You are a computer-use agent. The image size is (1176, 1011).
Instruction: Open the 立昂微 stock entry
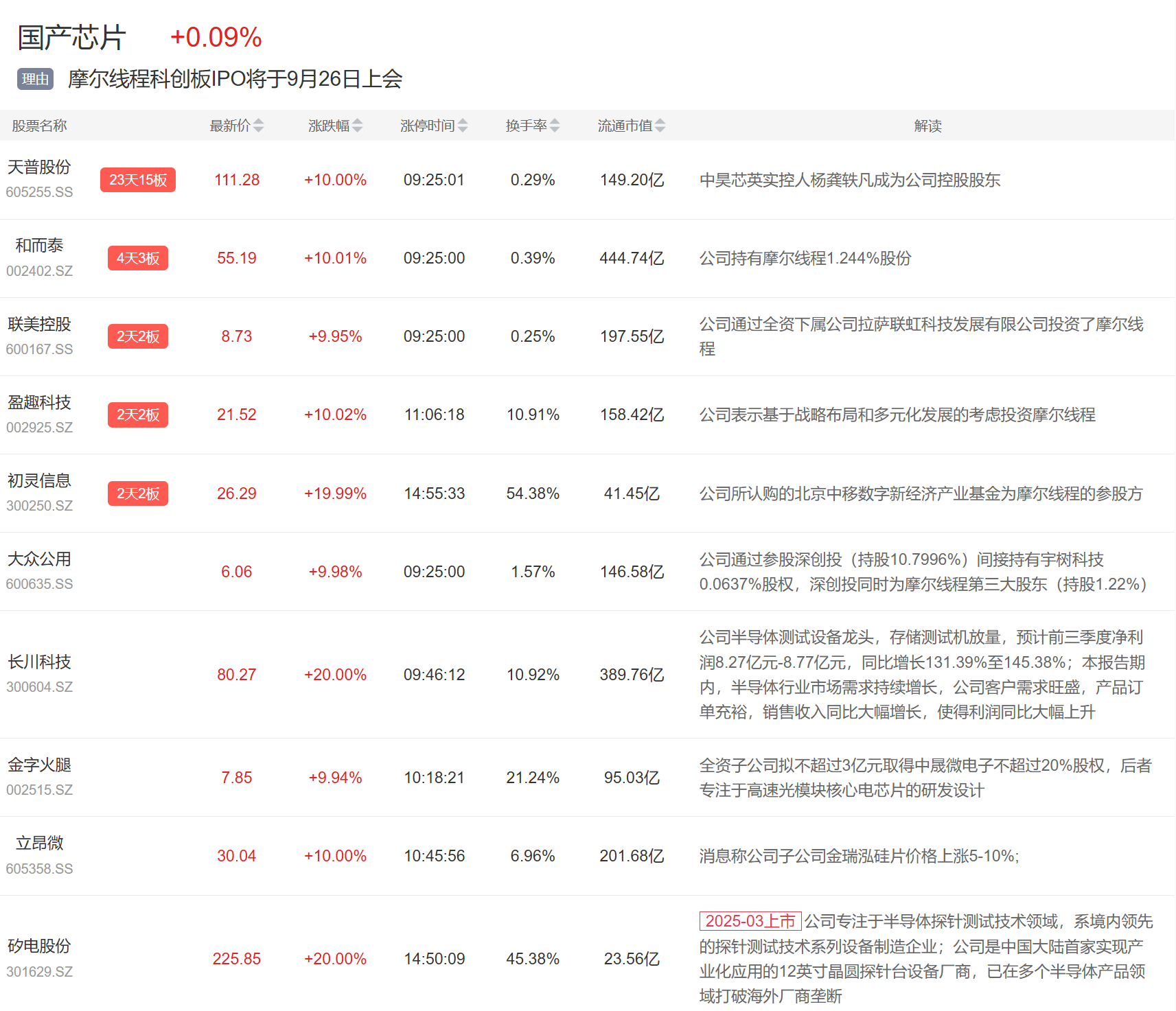click(39, 843)
